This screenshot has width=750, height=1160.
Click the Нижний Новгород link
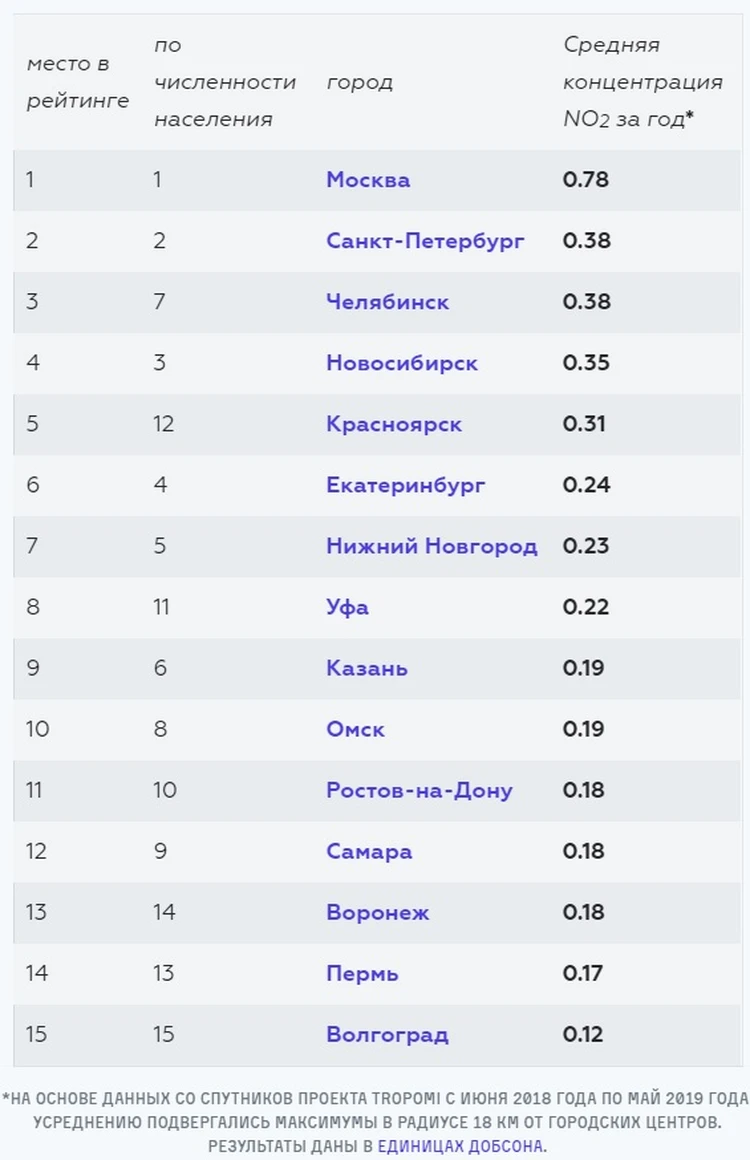(431, 546)
